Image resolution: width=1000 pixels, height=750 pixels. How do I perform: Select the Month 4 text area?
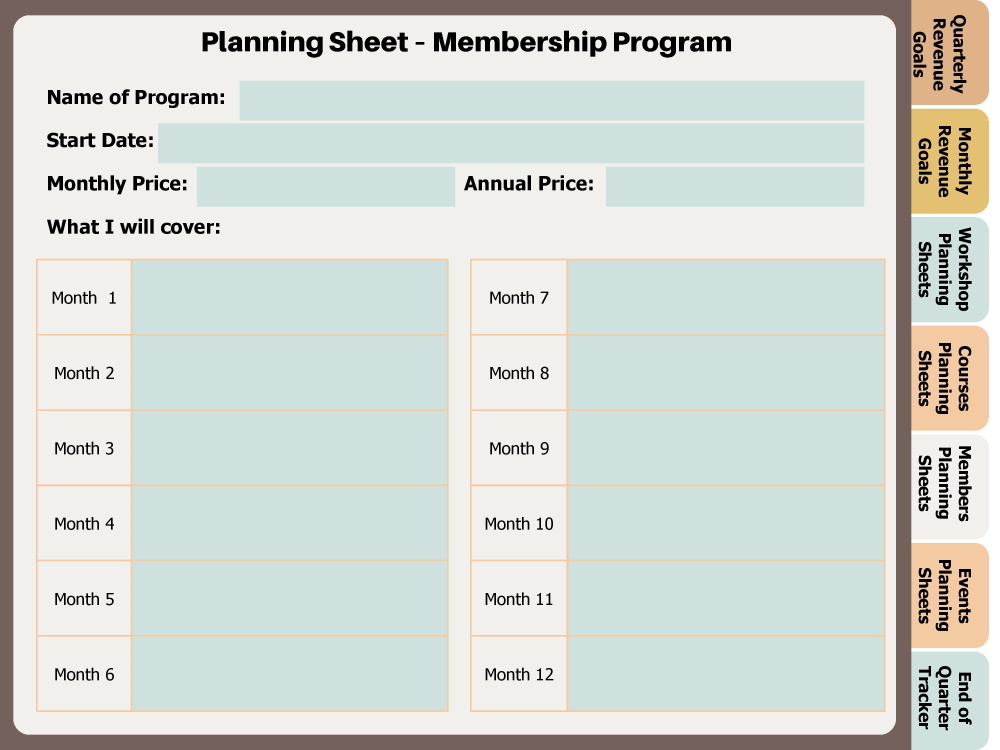pyautogui.click(x=289, y=523)
